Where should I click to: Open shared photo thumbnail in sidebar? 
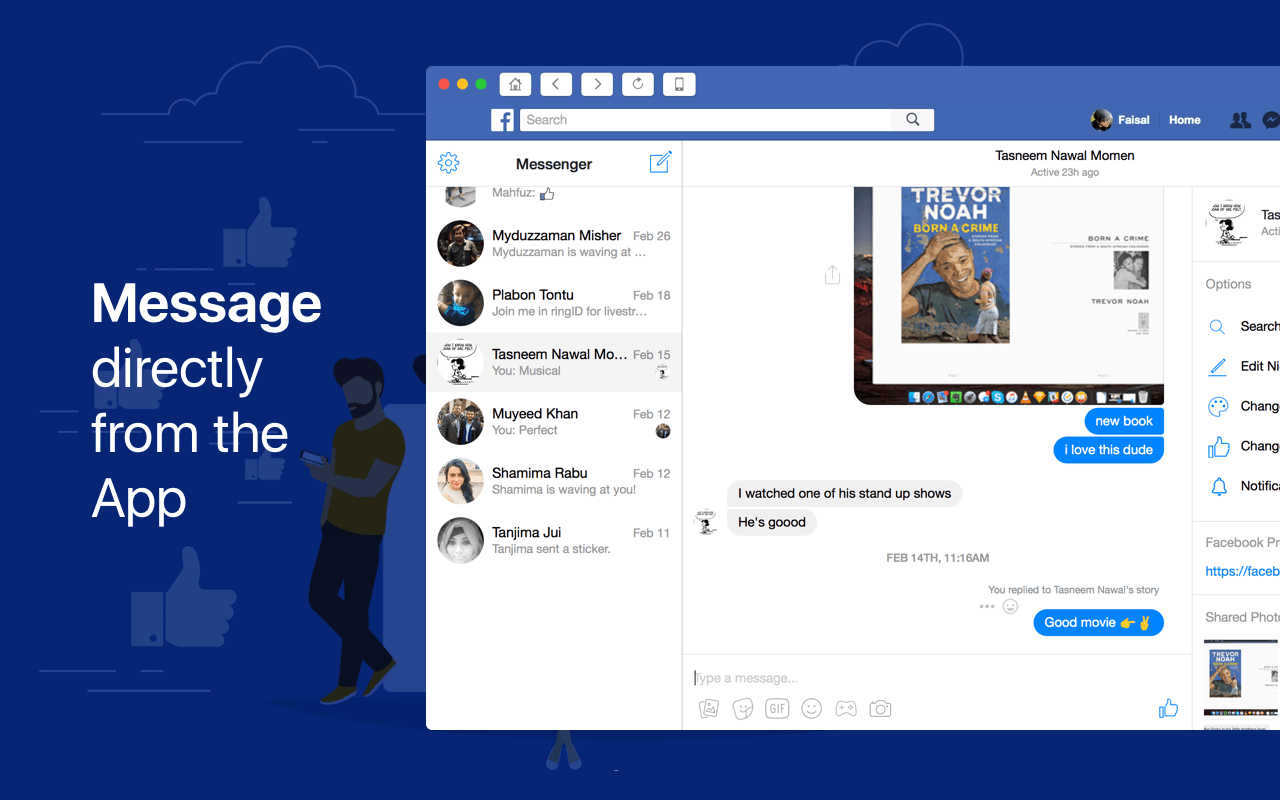[1241, 678]
